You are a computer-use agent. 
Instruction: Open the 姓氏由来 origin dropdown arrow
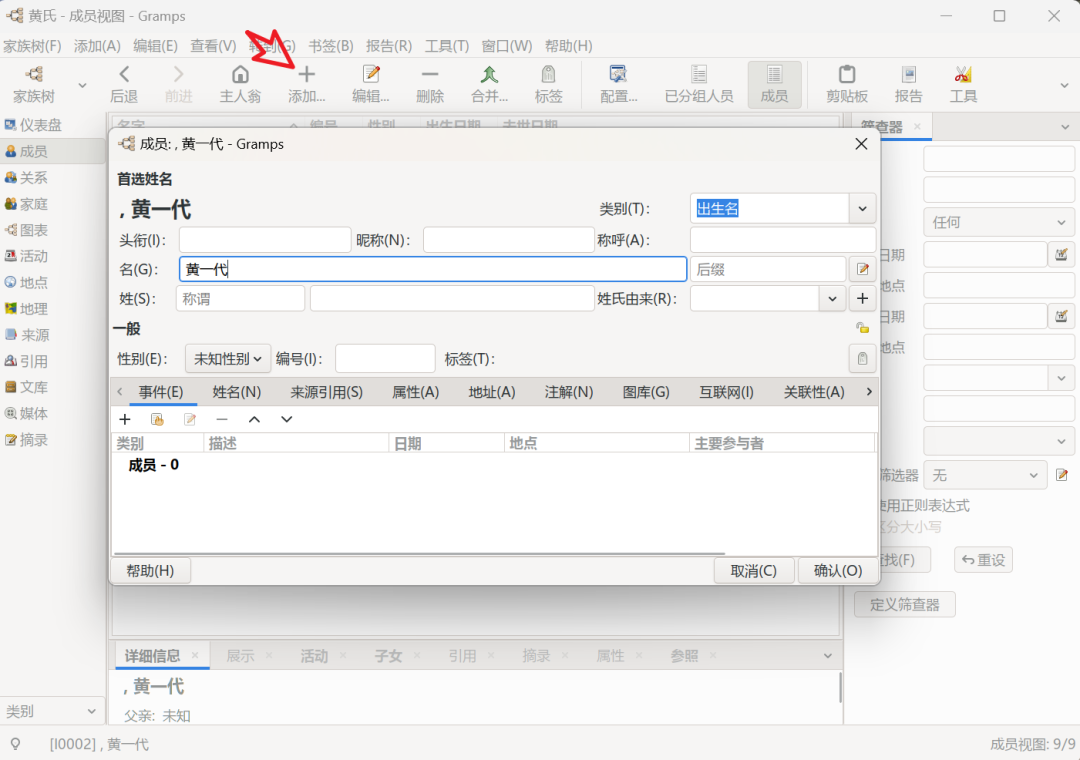pyautogui.click(x=832, y=298)
